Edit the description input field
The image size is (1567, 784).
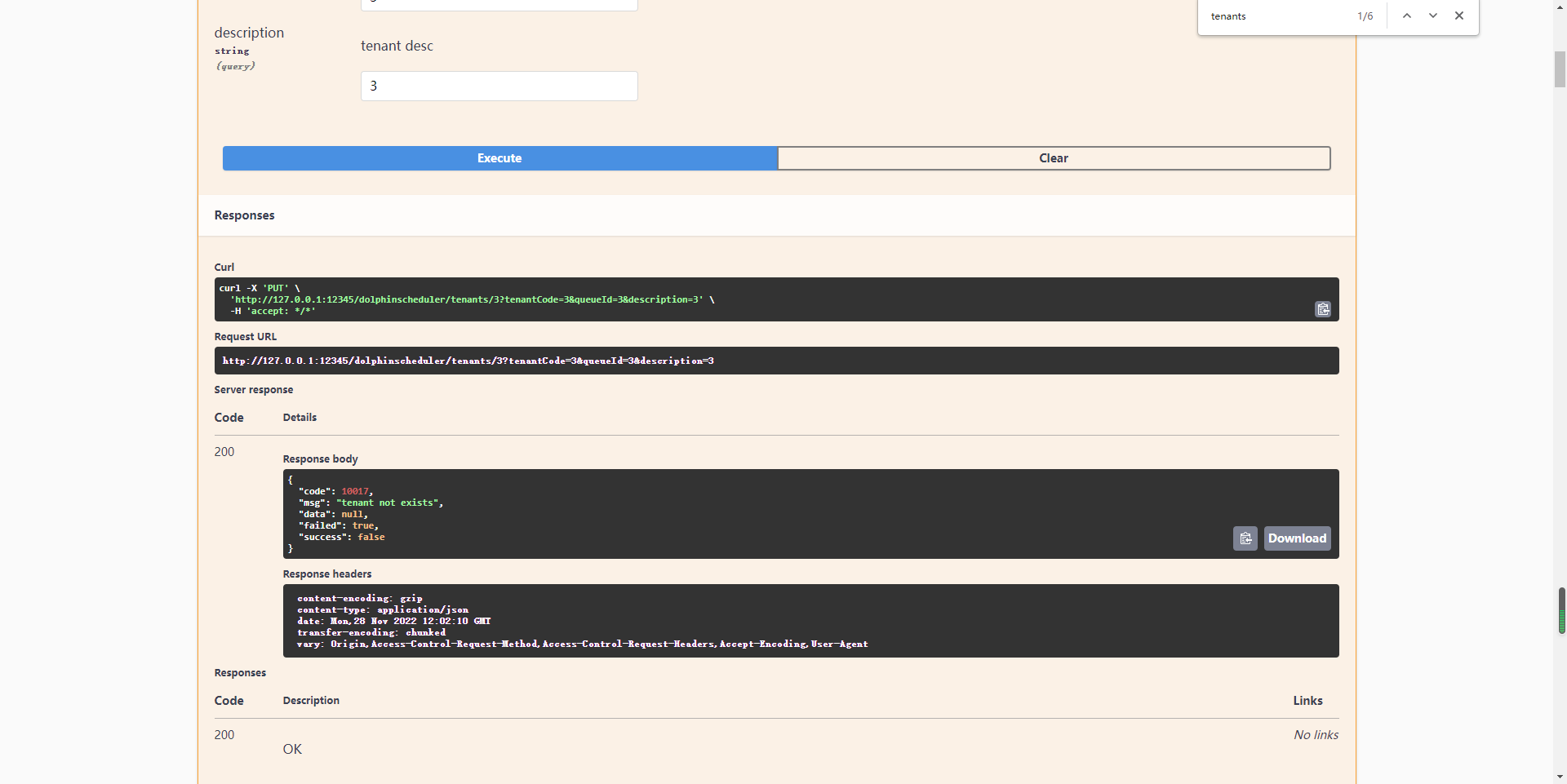(499, 86)
